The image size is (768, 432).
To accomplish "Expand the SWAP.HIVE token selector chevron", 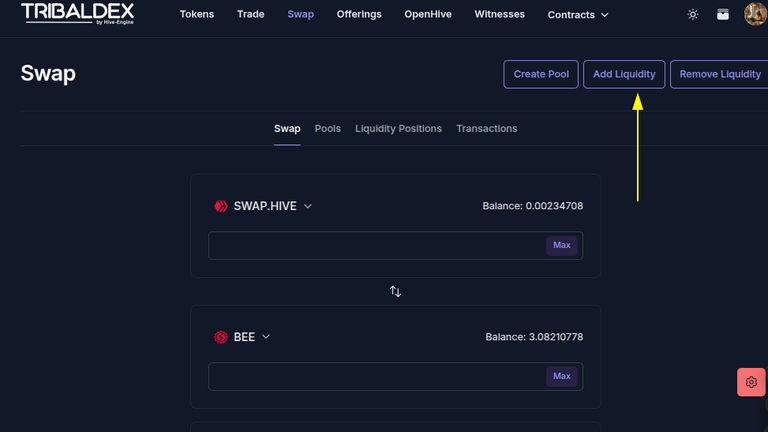I will (308, 206).
